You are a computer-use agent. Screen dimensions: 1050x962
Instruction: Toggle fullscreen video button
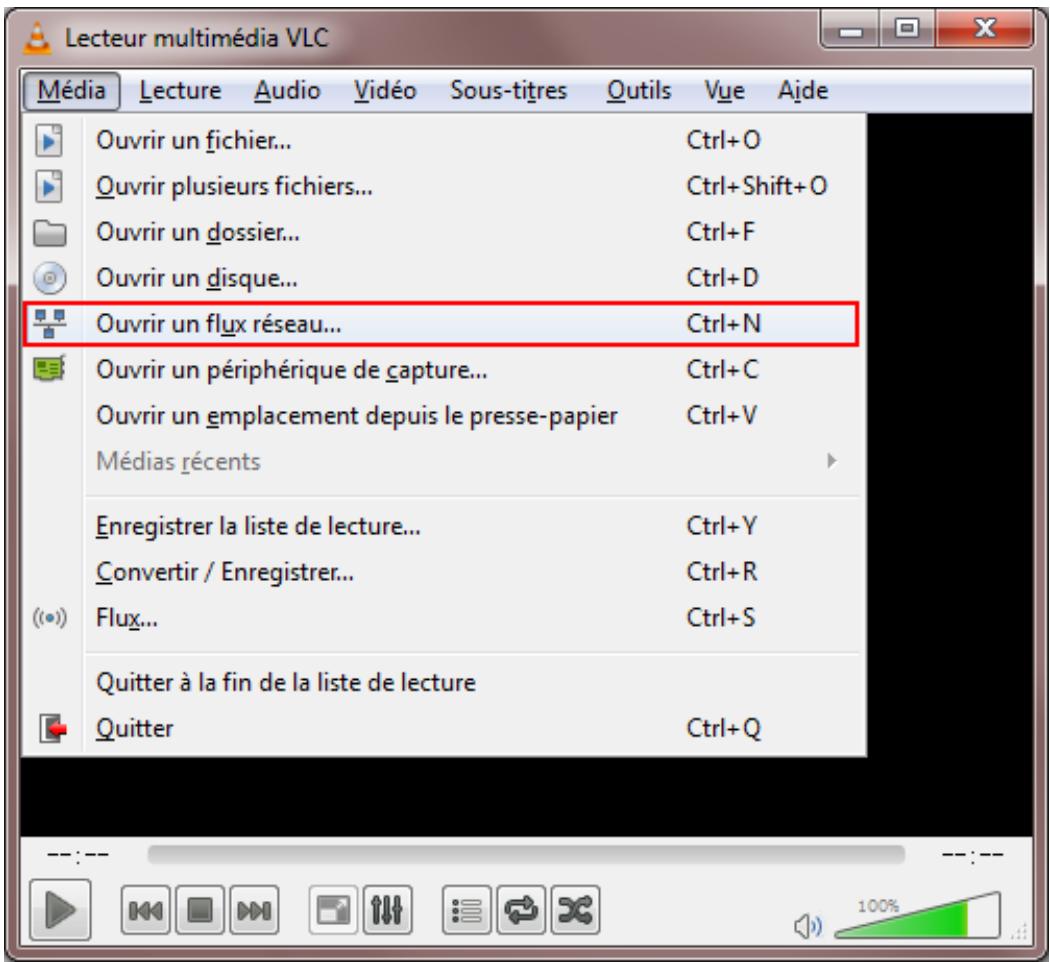click(x=333, y=910)
